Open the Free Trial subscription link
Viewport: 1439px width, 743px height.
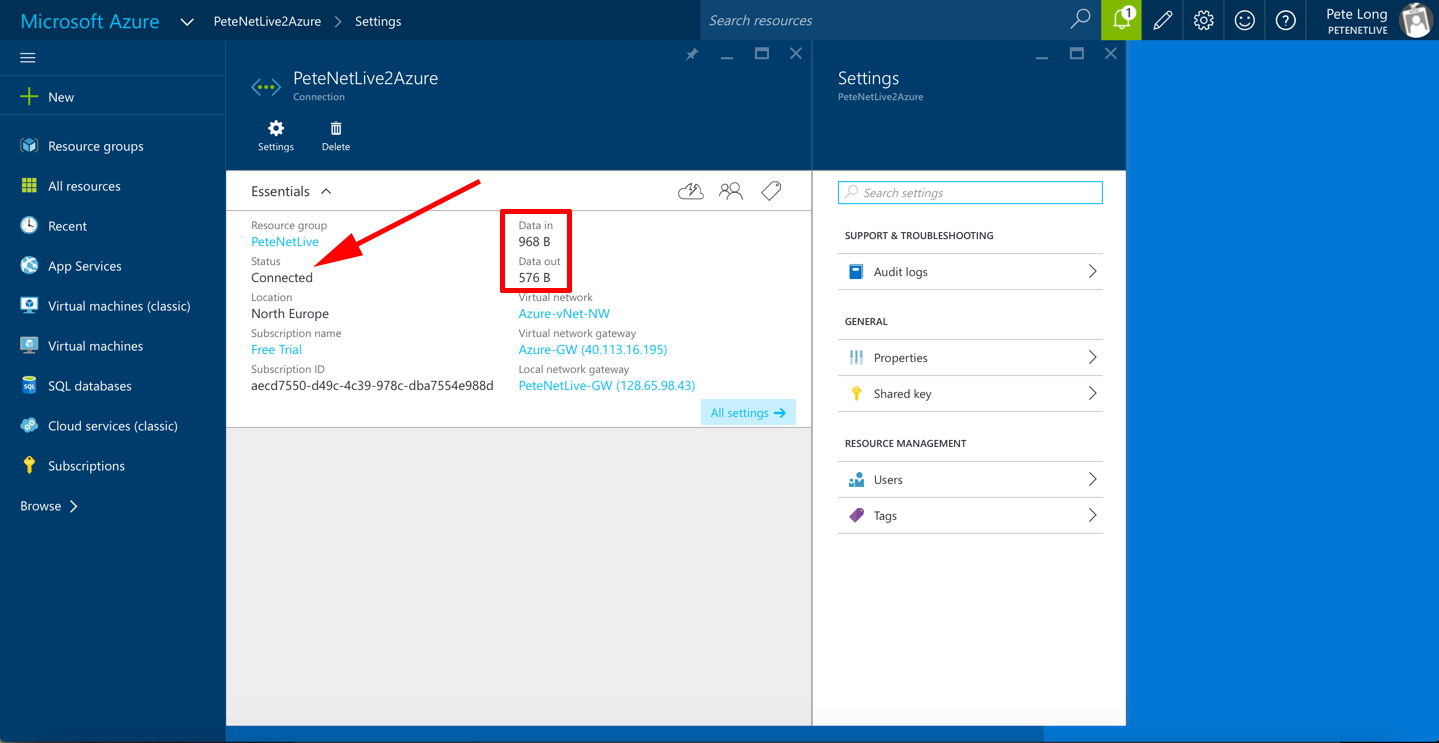point(276,350)
